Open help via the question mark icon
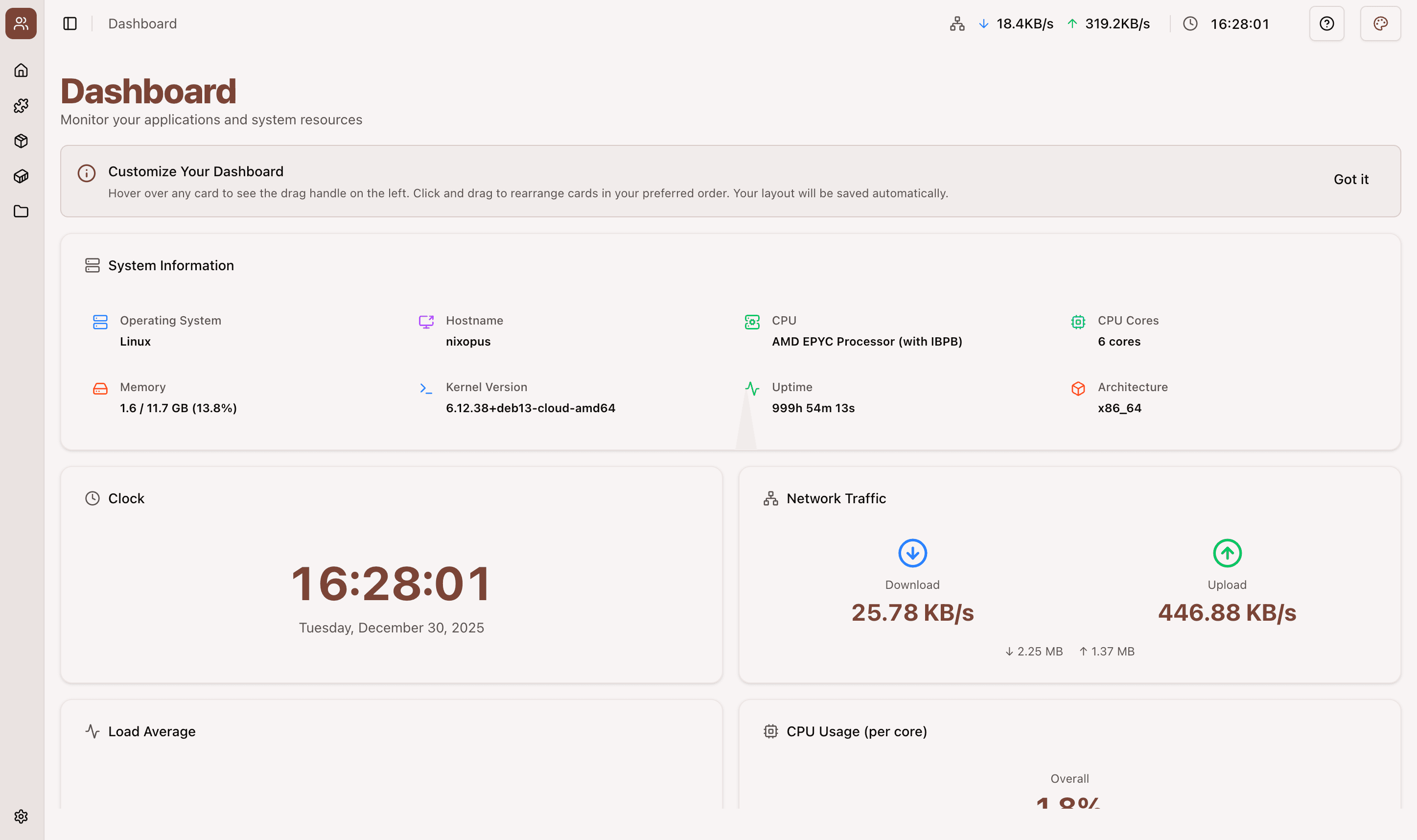Image resolution: width=1417 pixels, height=840 pixels. coord(1326,23)
